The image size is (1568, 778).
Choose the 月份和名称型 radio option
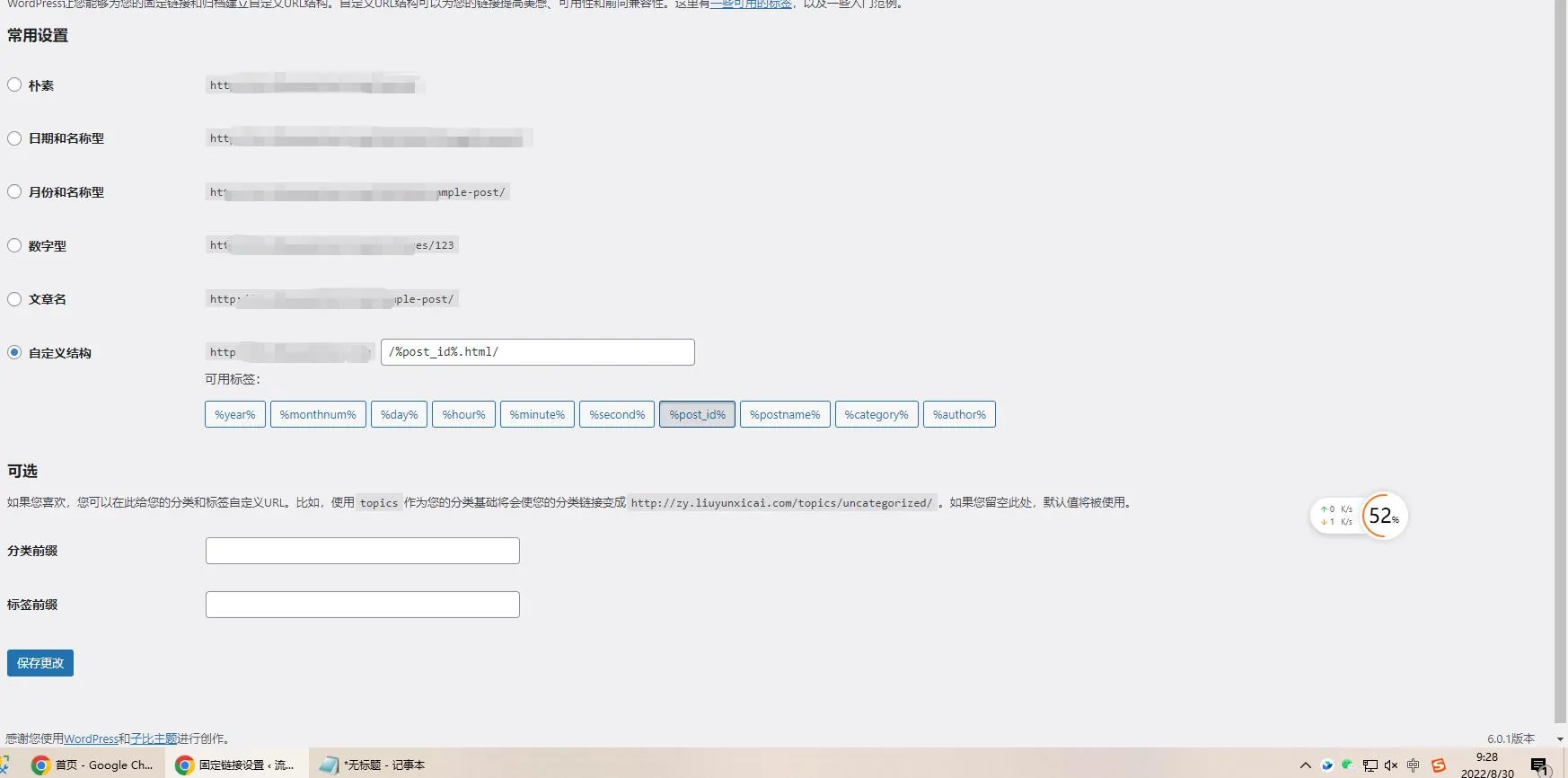pyautogui.click(x=14, y=191)
